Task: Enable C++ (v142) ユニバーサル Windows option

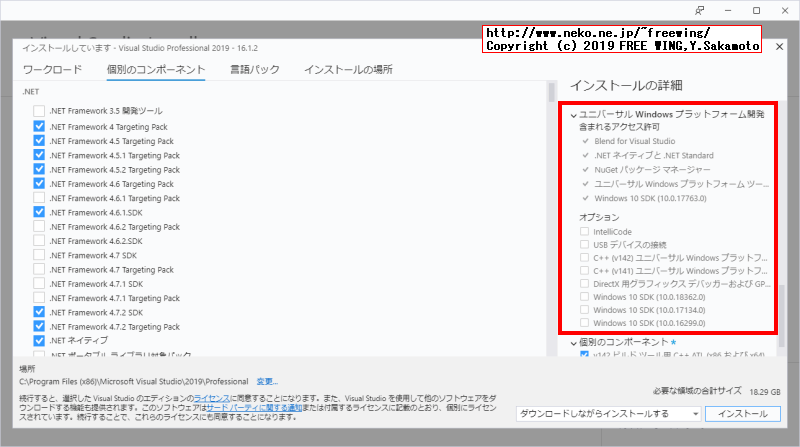Action: [584, 258]
